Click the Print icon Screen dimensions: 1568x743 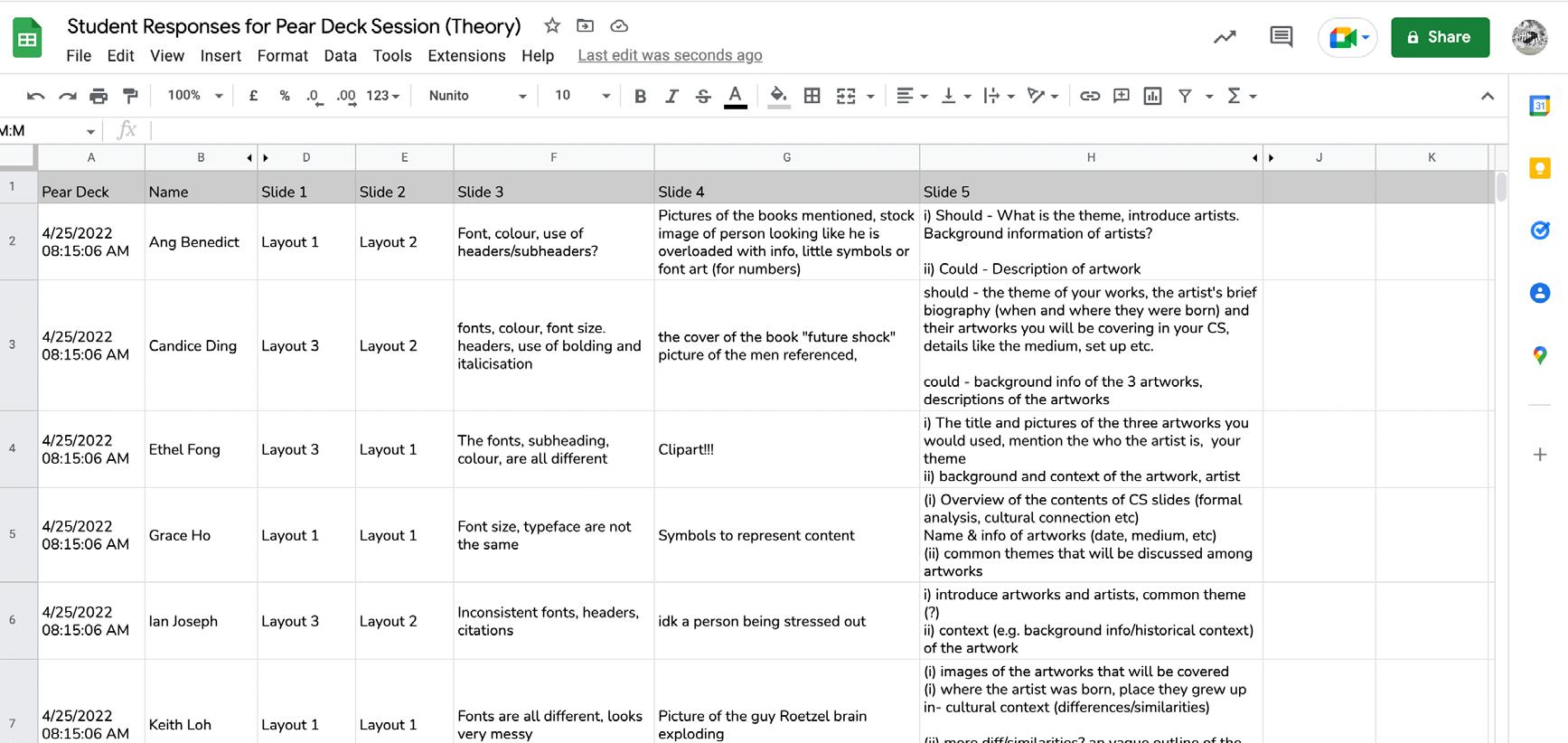(99, 96)
